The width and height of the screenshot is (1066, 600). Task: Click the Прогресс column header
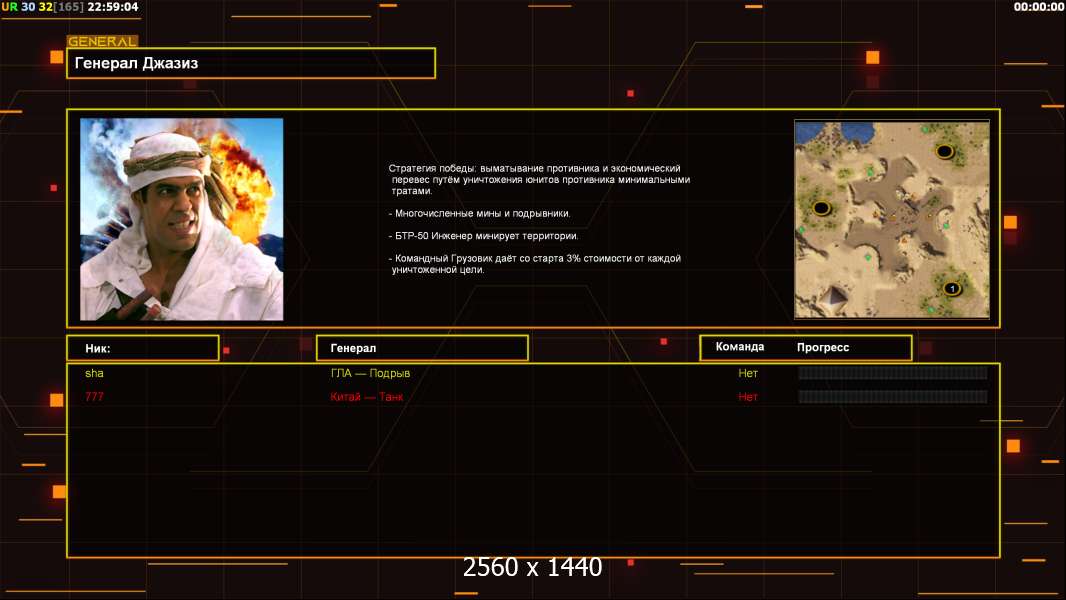(x=823, y=347)
